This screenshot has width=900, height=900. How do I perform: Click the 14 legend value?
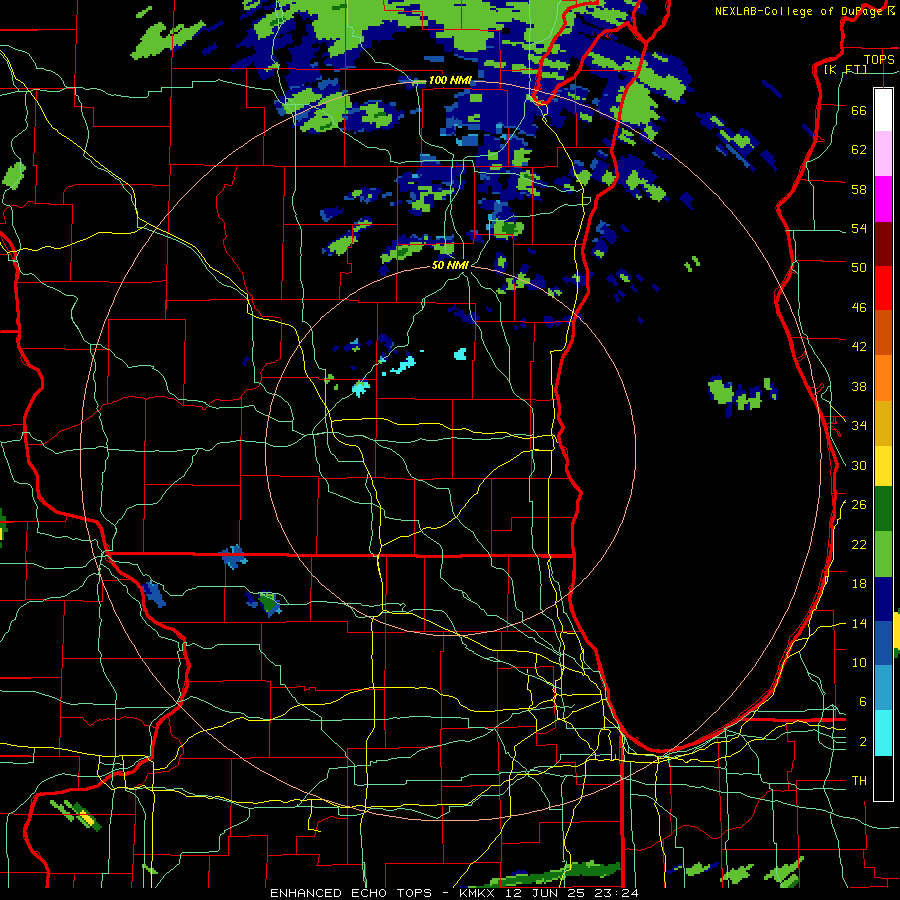859,623
